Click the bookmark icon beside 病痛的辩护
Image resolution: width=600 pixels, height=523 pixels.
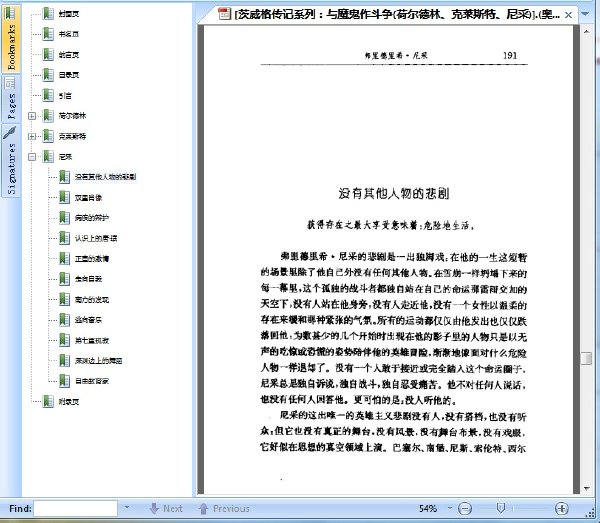click(64, 218)
